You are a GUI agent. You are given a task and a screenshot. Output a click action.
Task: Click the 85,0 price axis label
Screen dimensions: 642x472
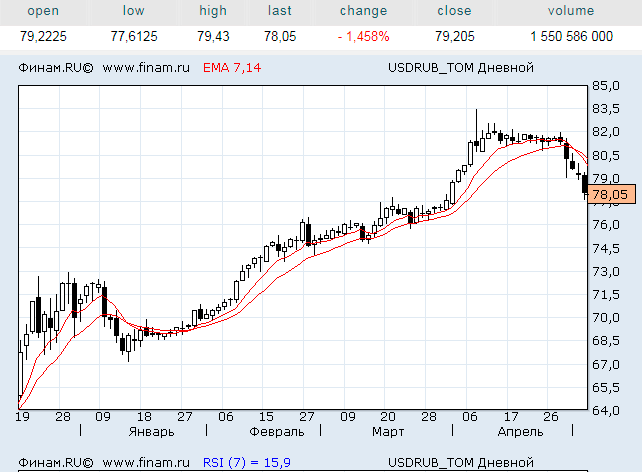606,85
